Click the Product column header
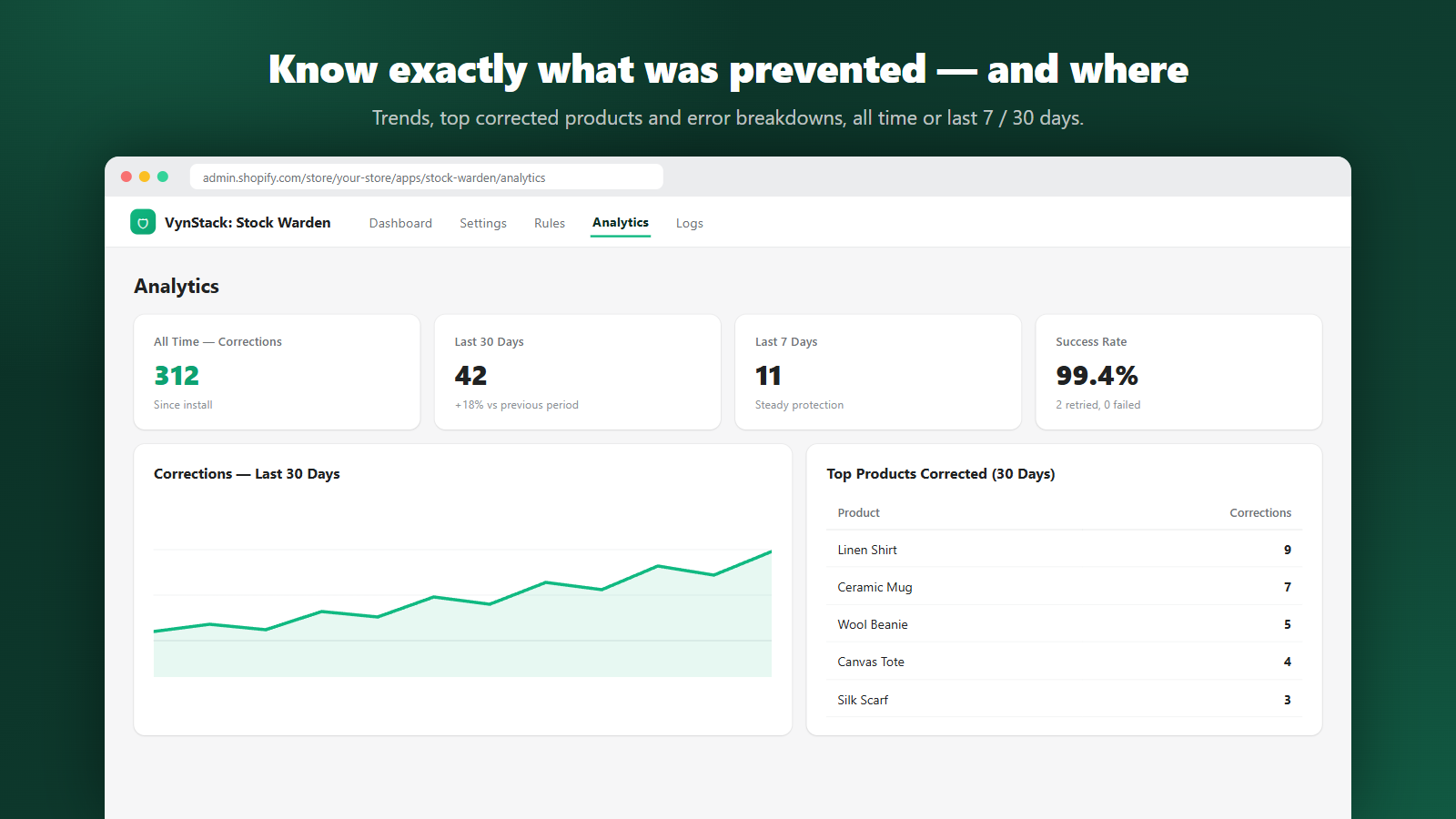The image size is (1456, 819). click(859, 513)
